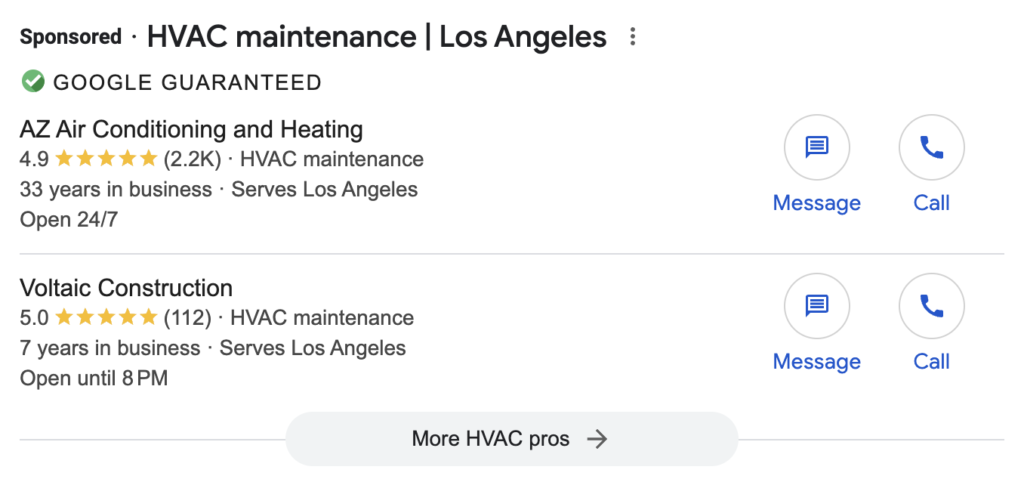Click the GOOGLE GUARANTEED text label

pos(187,82)
